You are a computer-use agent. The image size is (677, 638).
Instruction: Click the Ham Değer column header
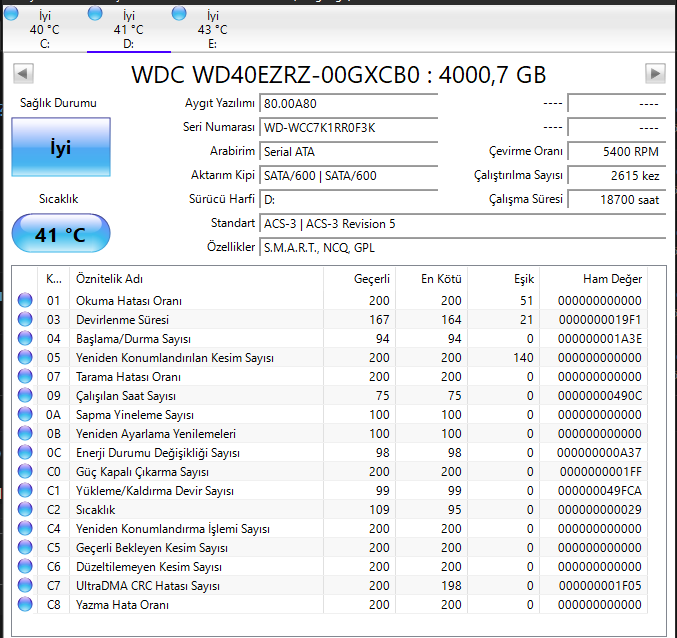tap(594, 279)
